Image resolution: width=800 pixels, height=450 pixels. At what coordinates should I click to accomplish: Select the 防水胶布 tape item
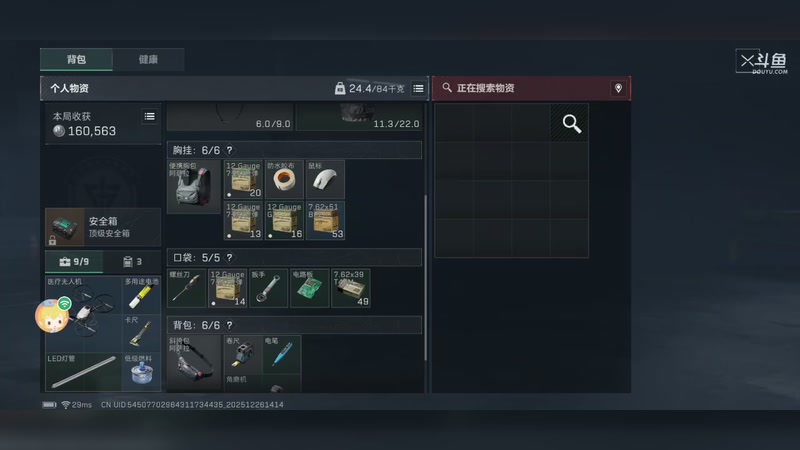point(284,180)
